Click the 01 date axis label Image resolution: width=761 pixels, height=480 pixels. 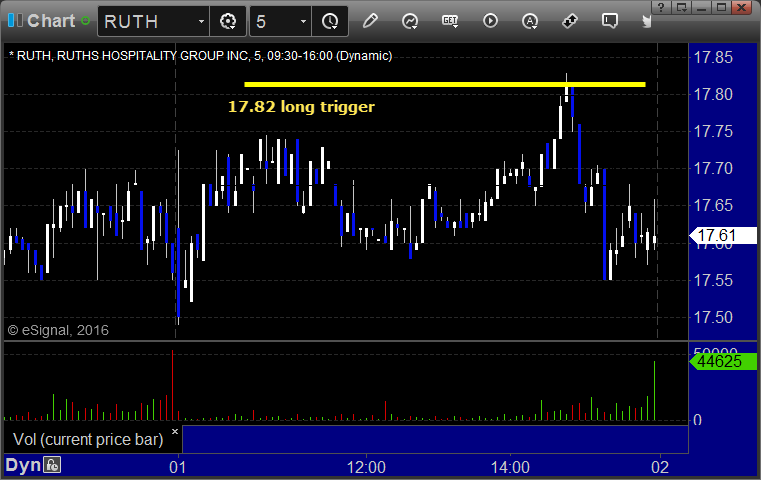pyautogui.click(x=178, y=467)
